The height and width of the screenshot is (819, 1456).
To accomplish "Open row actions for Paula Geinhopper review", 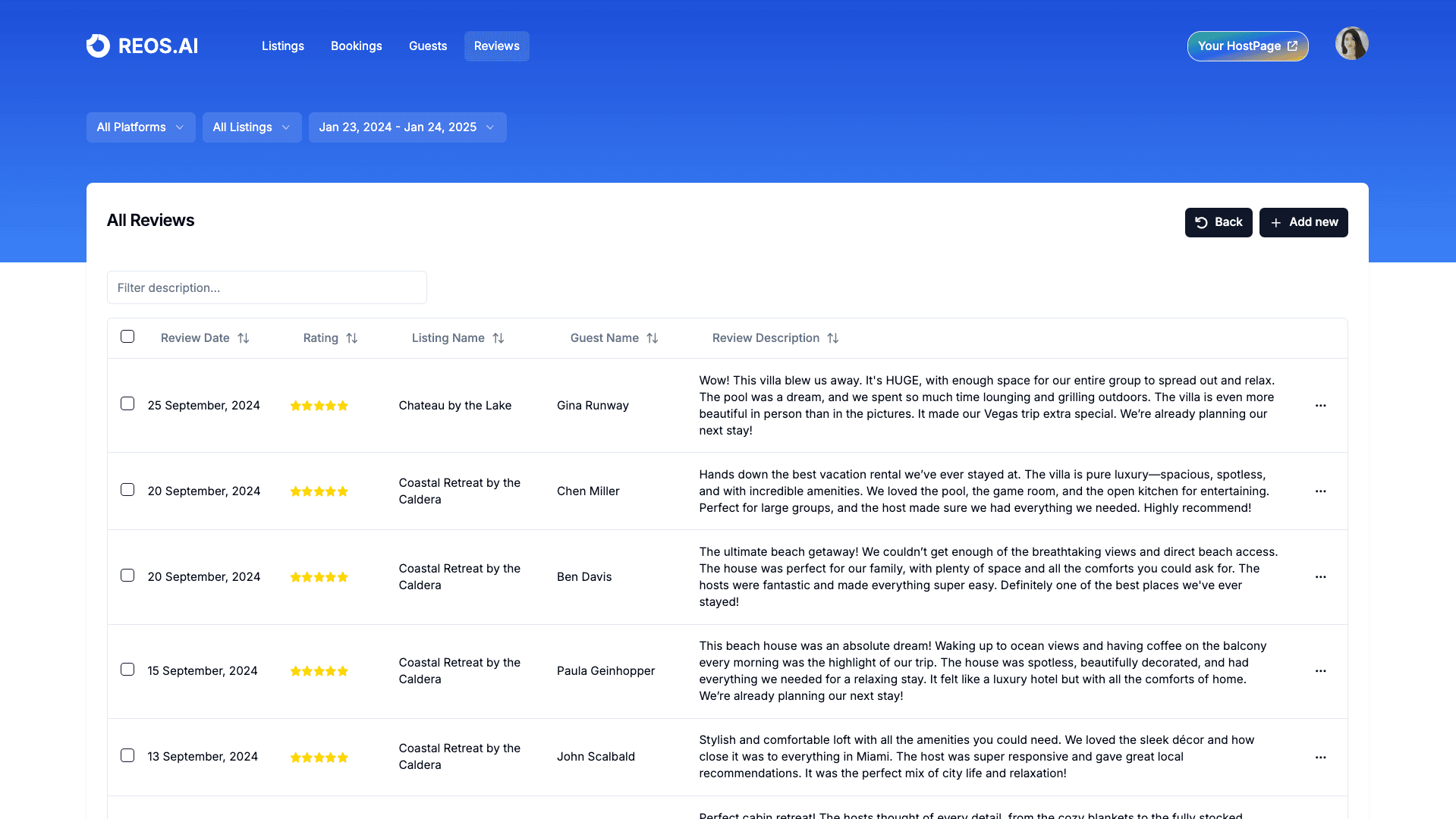I will pyautogui.click(x=1320, y=671).
